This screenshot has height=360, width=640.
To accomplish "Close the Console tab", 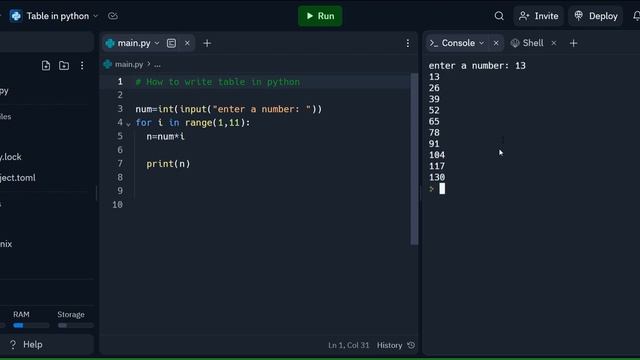I will coord(496,43).
